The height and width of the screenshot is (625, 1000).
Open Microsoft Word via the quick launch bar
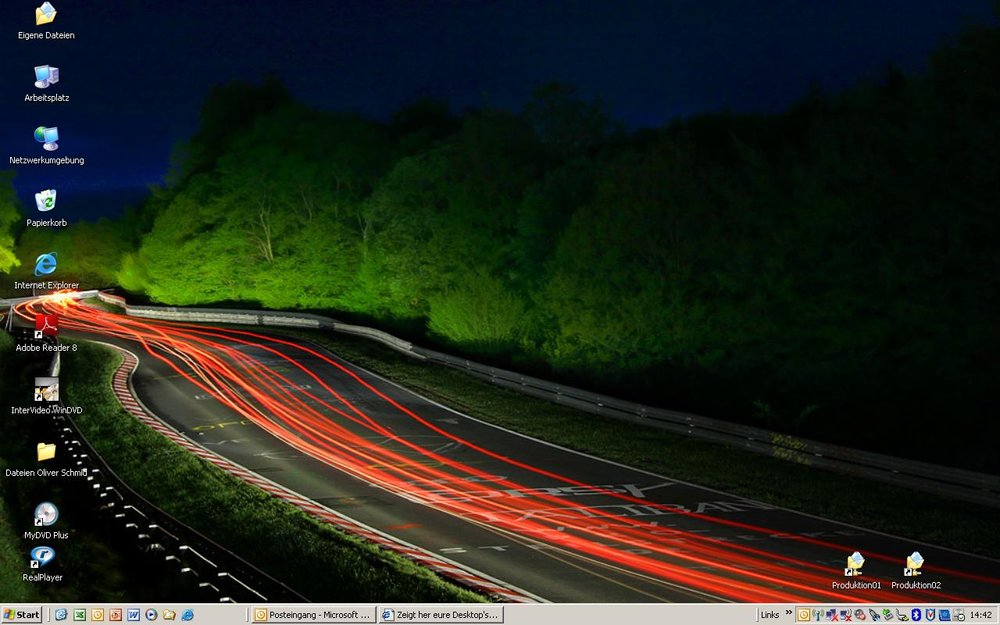131,615
